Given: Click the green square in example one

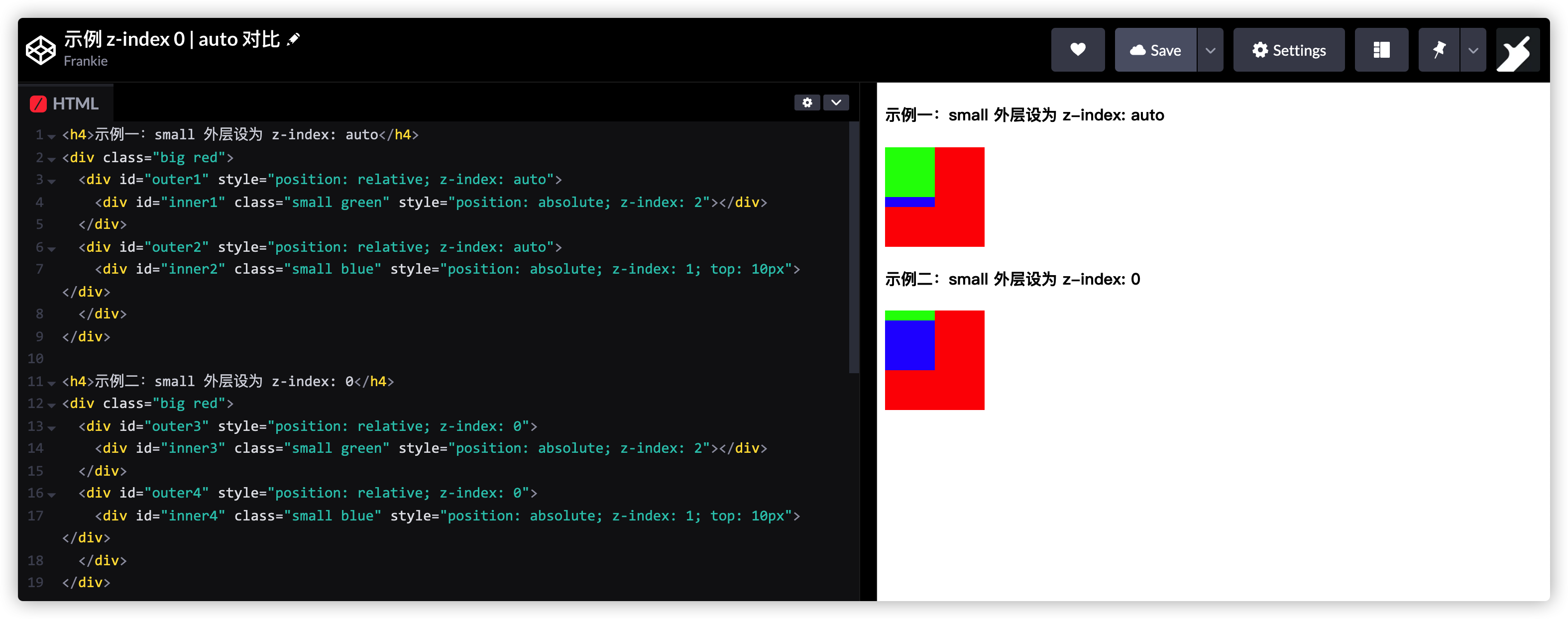Looking at the screenshot, I should (x=909, y=172).
